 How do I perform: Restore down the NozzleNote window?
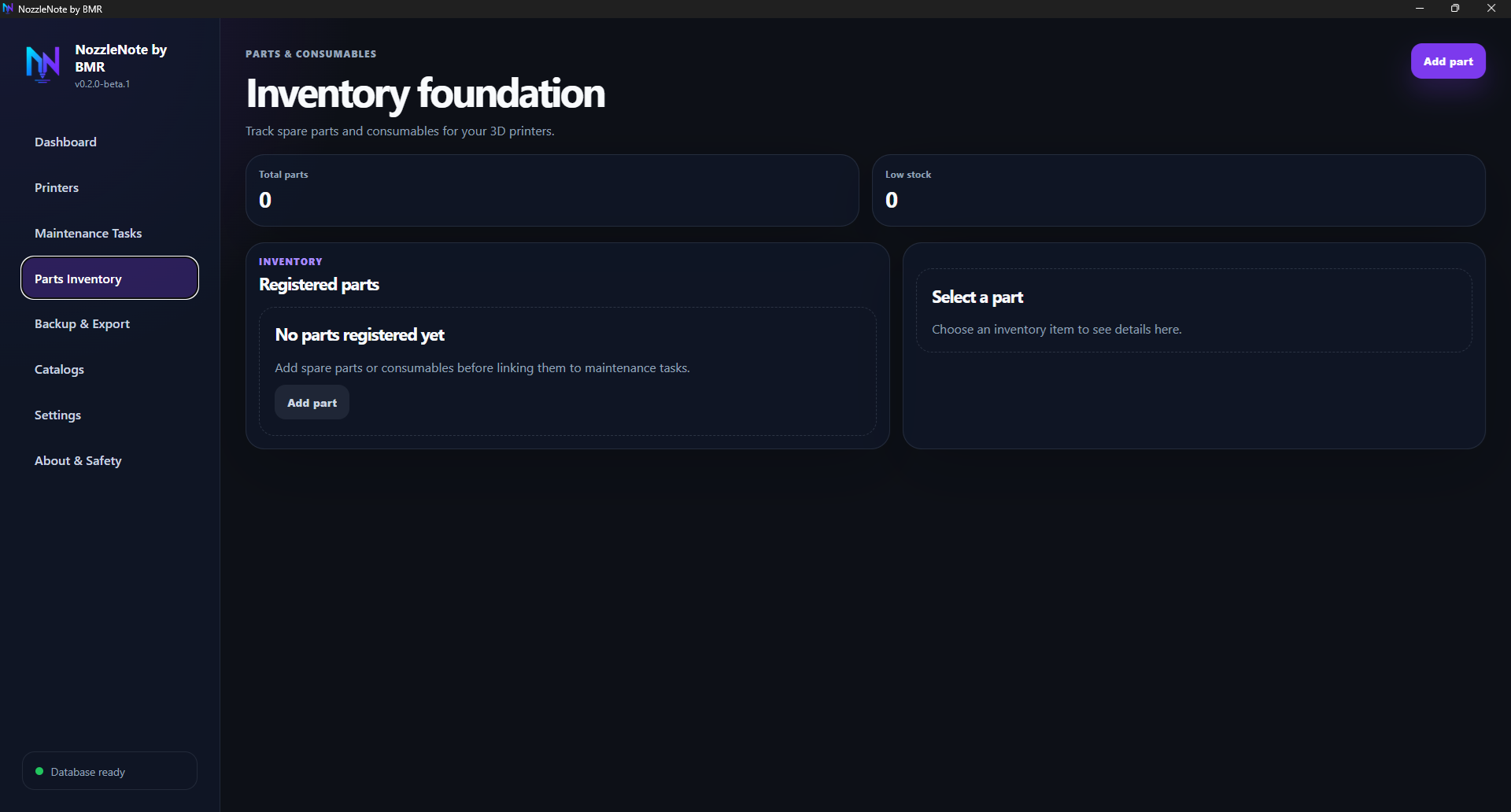point(1455,9)
